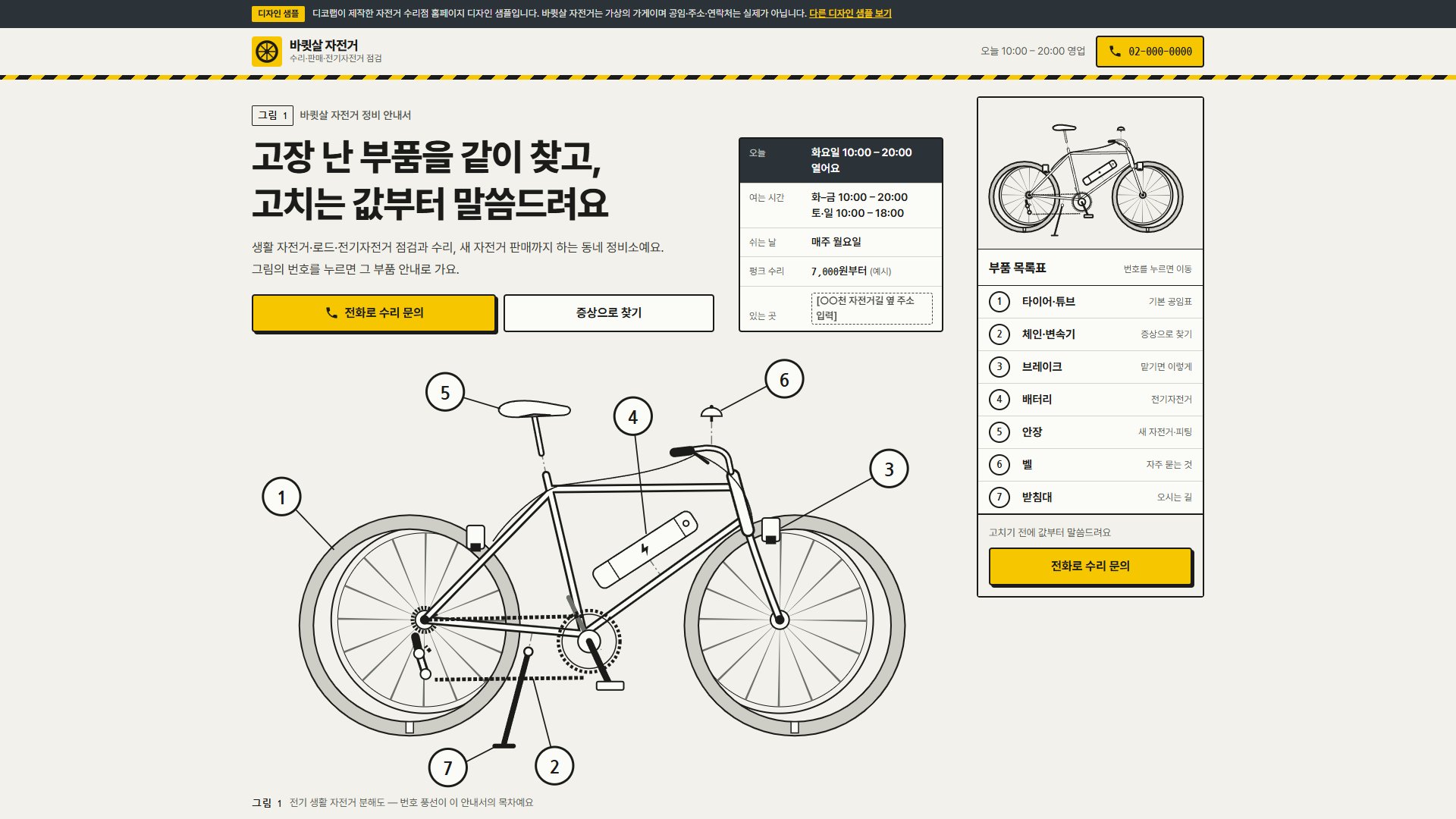Open 벨 in the parts list
Viewport: 1456px width, 819px height.
1090,465
